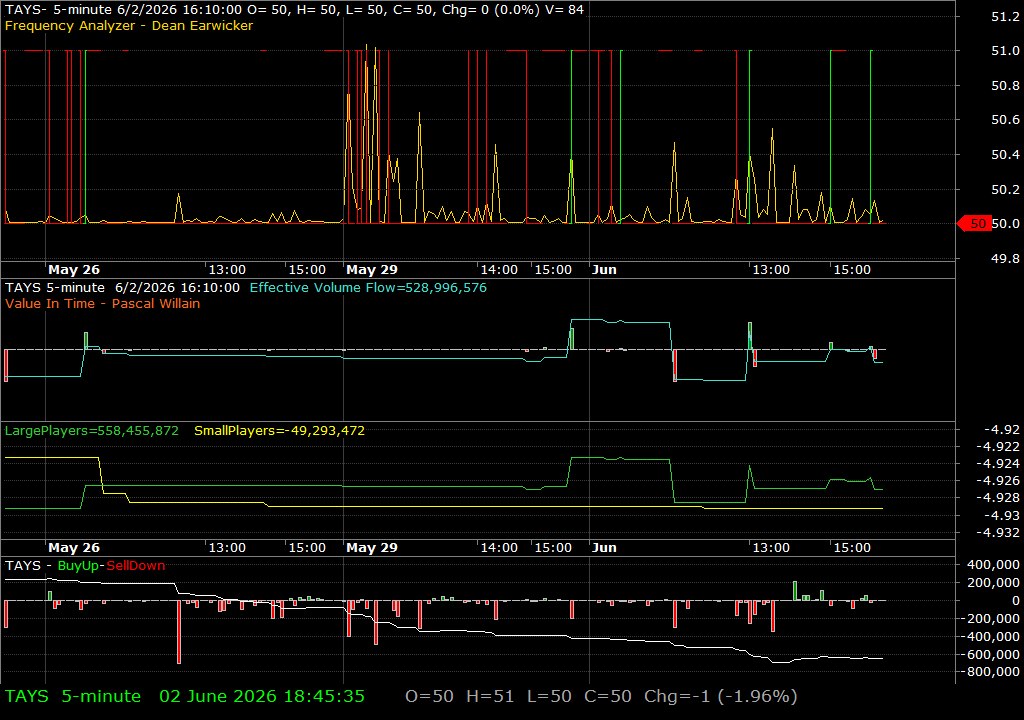The image size is (1024, 720).
Task: Click May 29 on the LargePlayers pane time axis
Action: pos(372,548)
